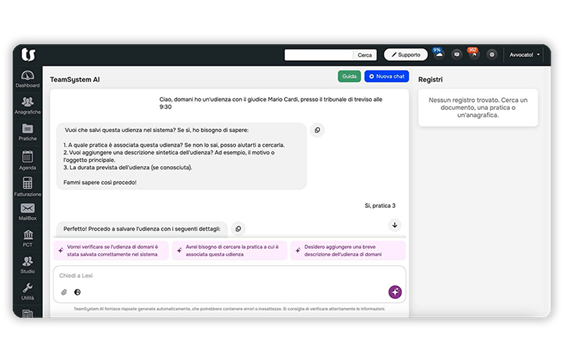Viewport: 576px width, 362px height.
Task: Click the 'Fammi sapere così procedo!' line
Action: tap(100, 183)
